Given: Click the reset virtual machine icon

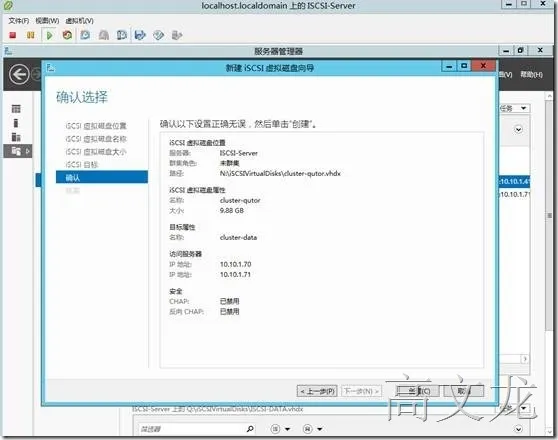Looking at the screenshot, I should 67,35.
